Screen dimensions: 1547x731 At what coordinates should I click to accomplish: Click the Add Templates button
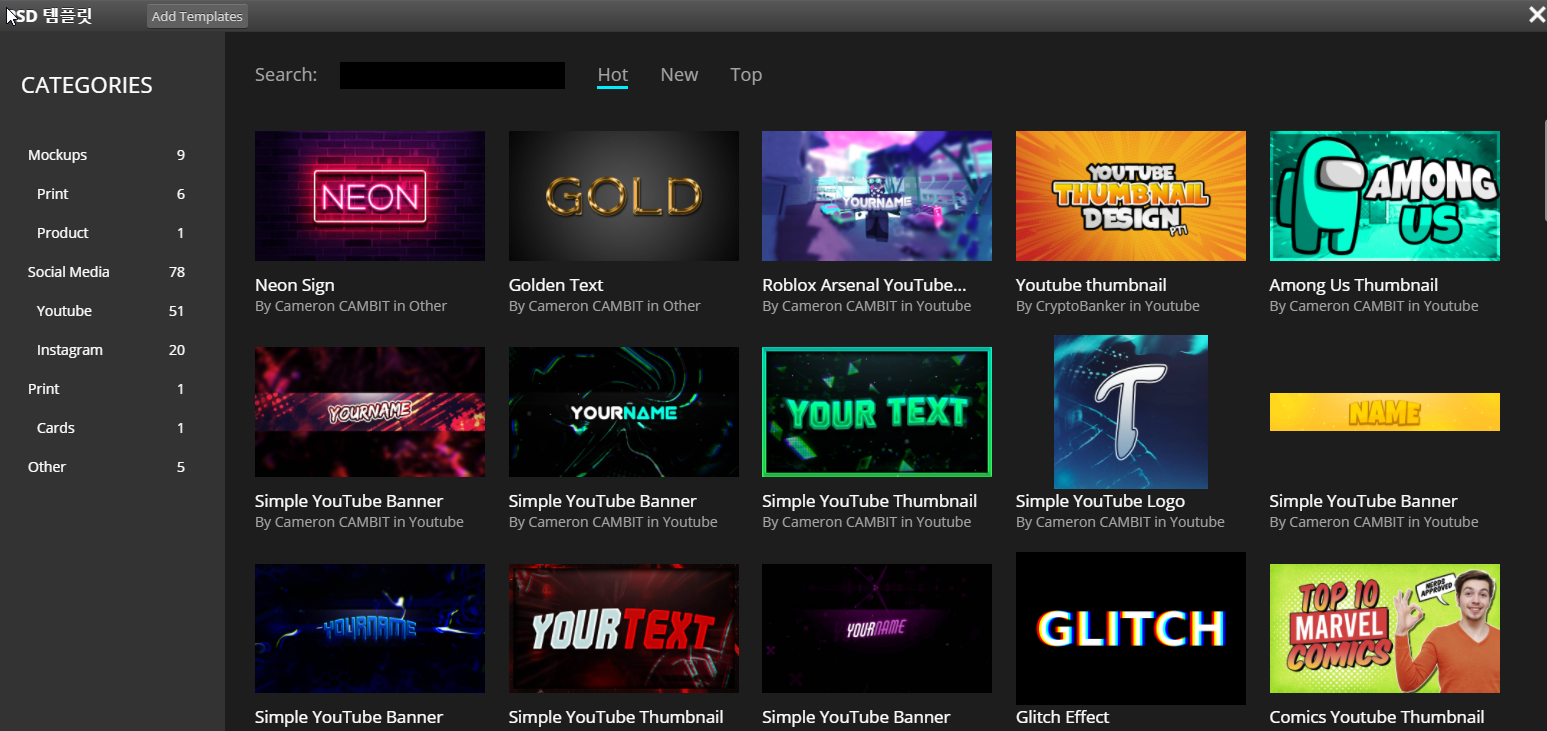197,16
